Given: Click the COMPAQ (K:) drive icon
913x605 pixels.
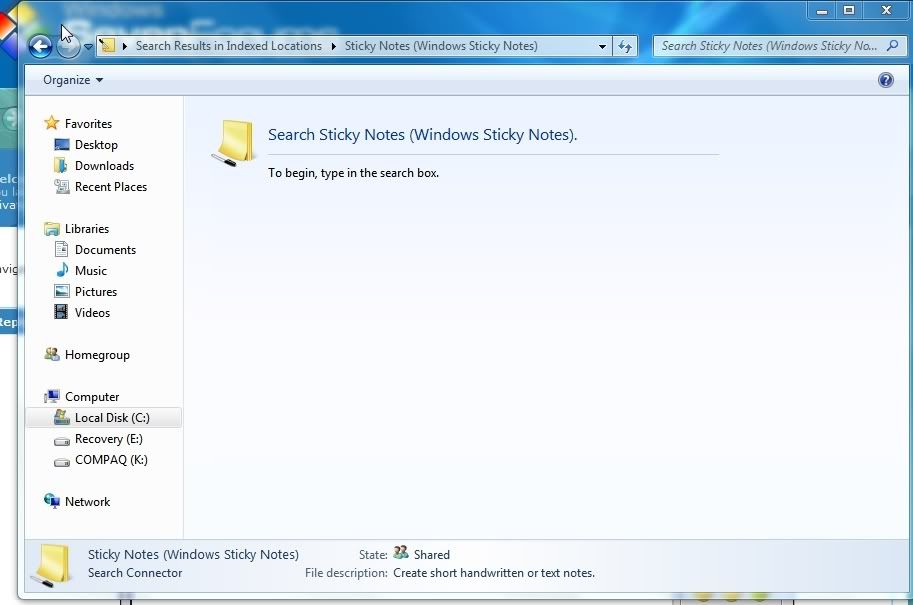Looking at the screenshot, I should click(62, 462).
